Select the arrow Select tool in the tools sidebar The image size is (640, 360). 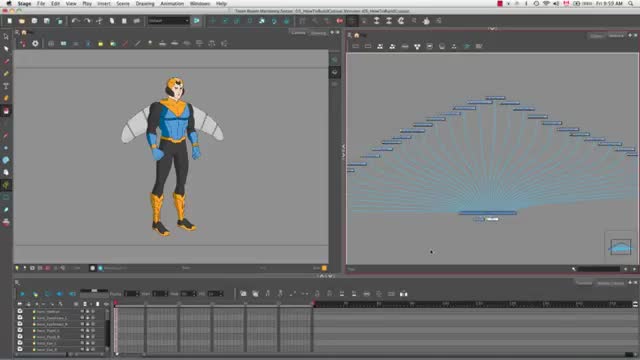[6, 36]
